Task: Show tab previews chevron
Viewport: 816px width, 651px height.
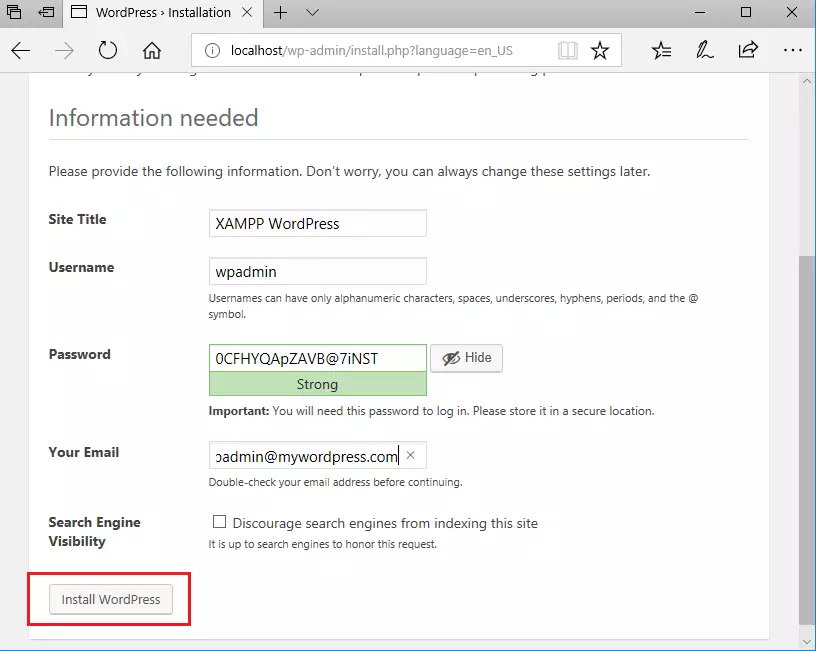Action: [x=312, y=12]
